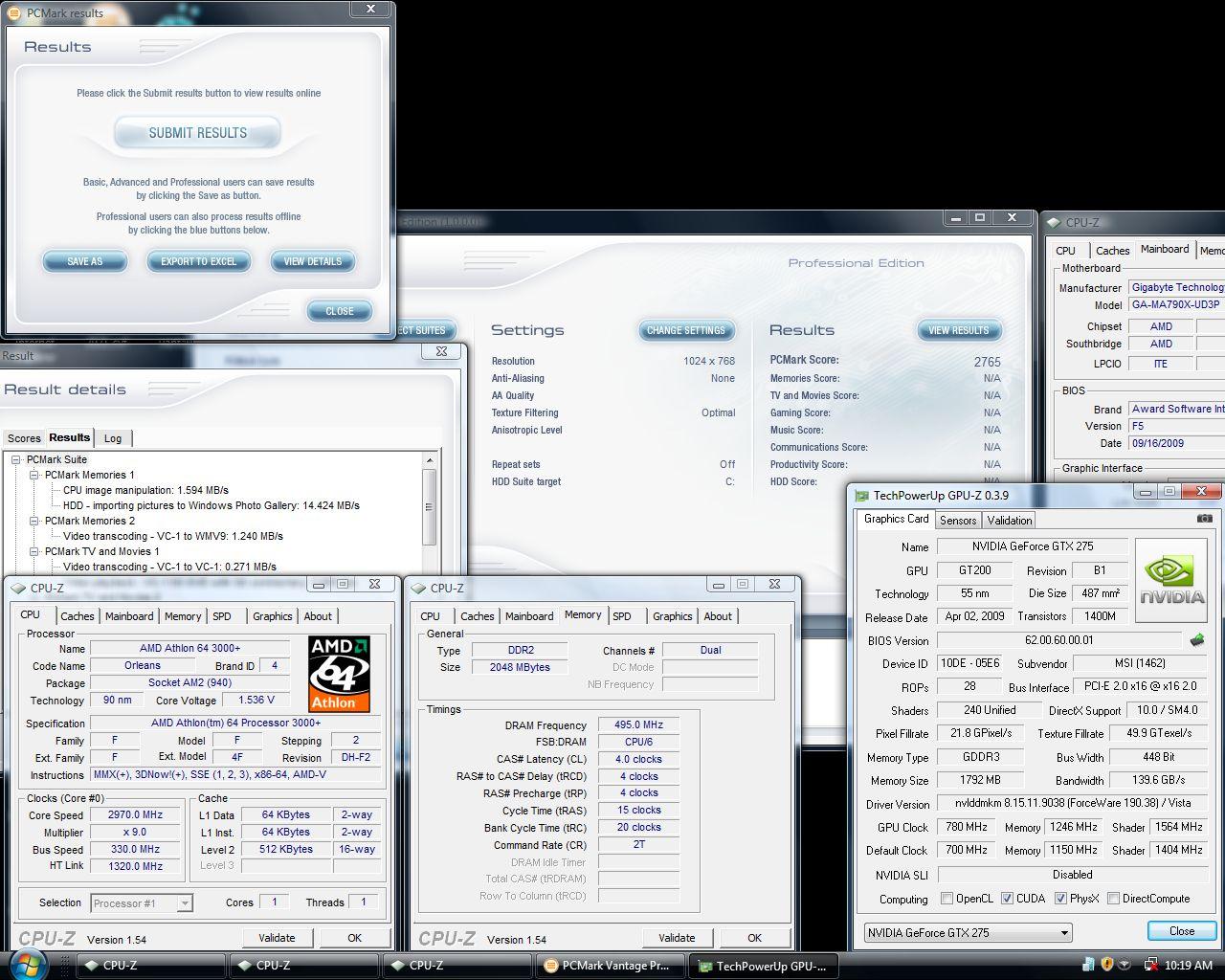Click the PCMark results title bar icon
Image resolution: width=1225 pixels, height=980 pixels.
pos(13,13)
